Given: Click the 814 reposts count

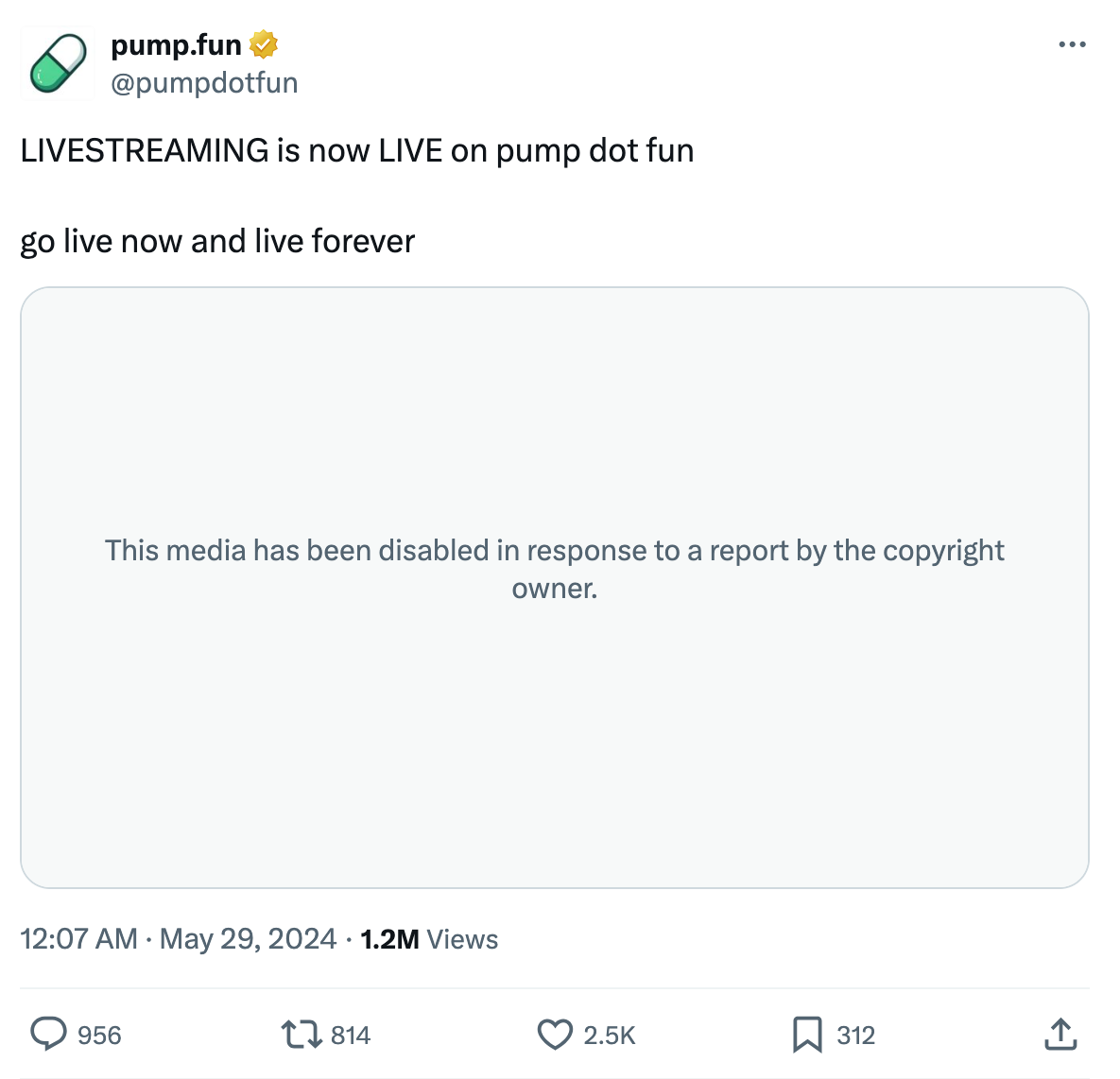Looking at the screenshot, I should (x=351, y=1036).
